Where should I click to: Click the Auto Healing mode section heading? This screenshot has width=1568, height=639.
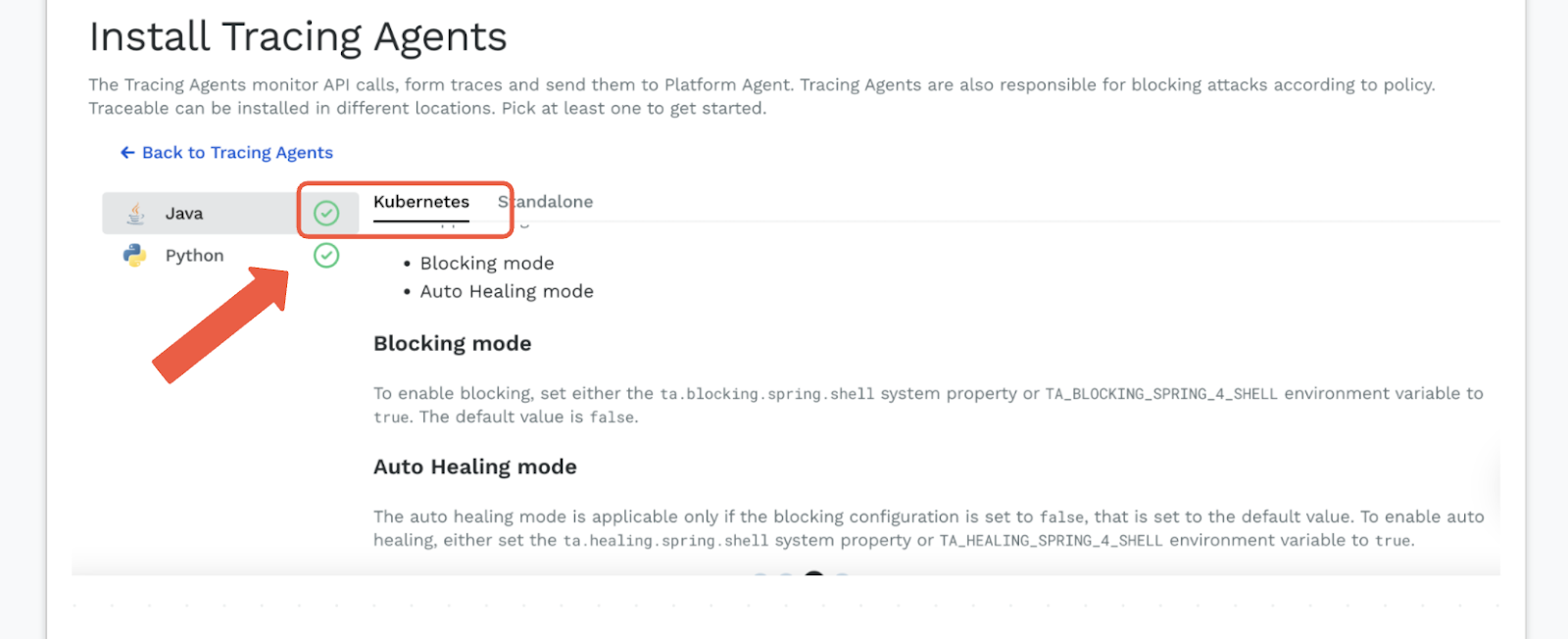[474, 467]
